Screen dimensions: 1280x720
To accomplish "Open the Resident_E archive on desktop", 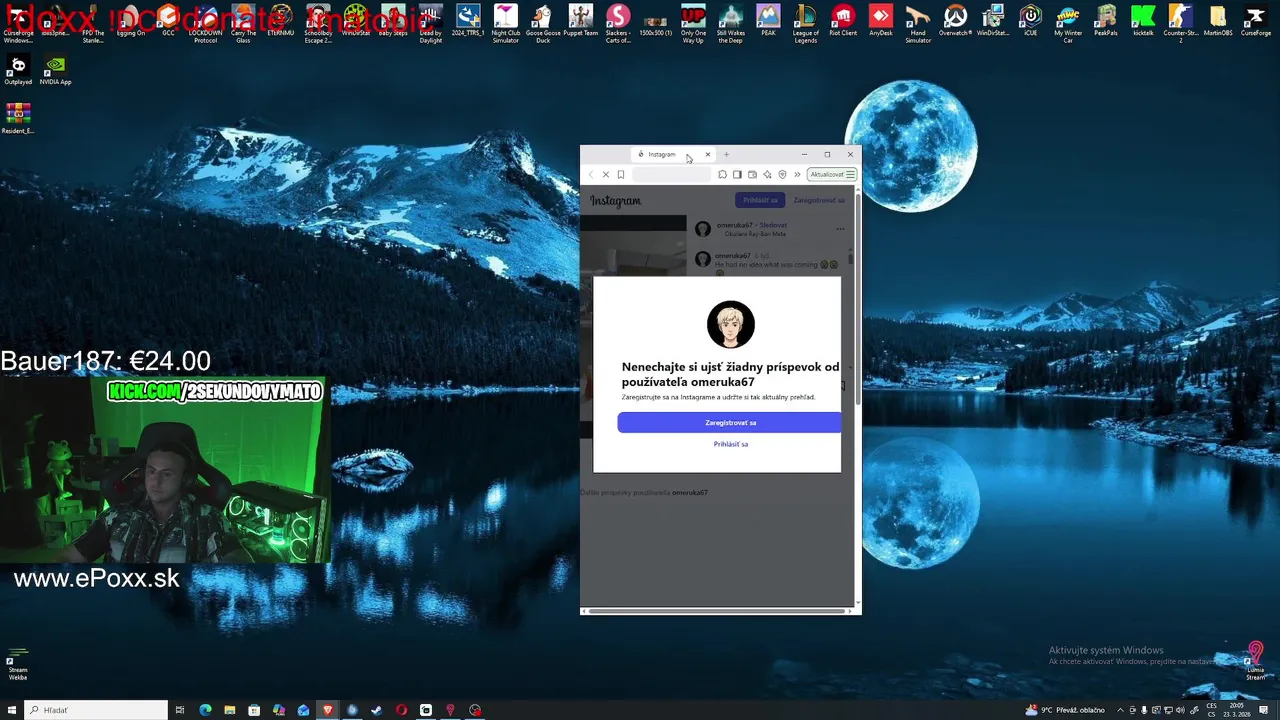I will tap(18, 119).
